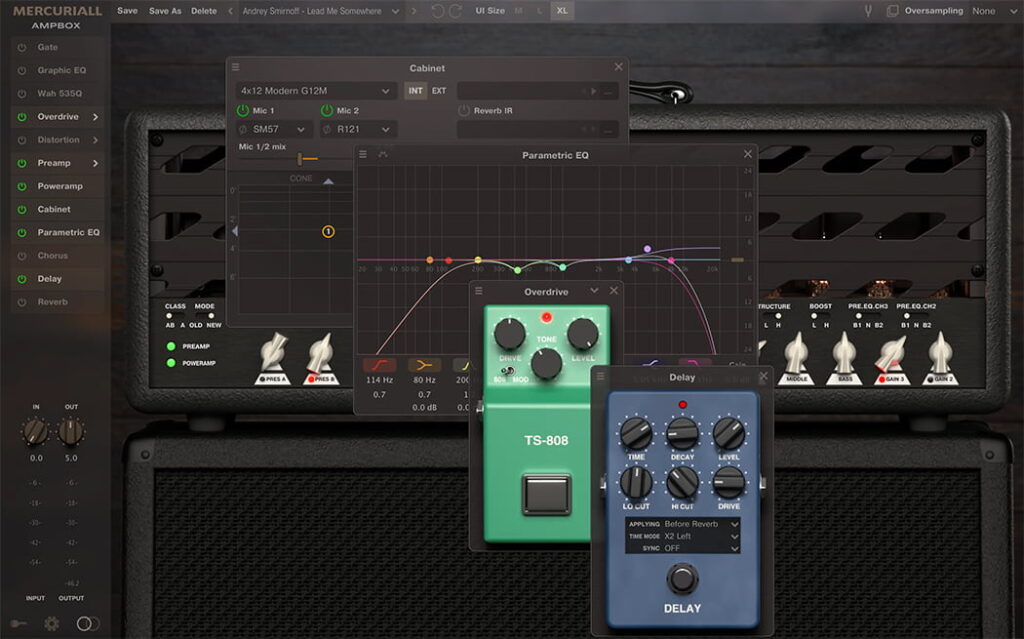
Task: Open the 4x12 Modern G12M cabinet dropdown
Action: pyautogui.click(x=315, y=91)
